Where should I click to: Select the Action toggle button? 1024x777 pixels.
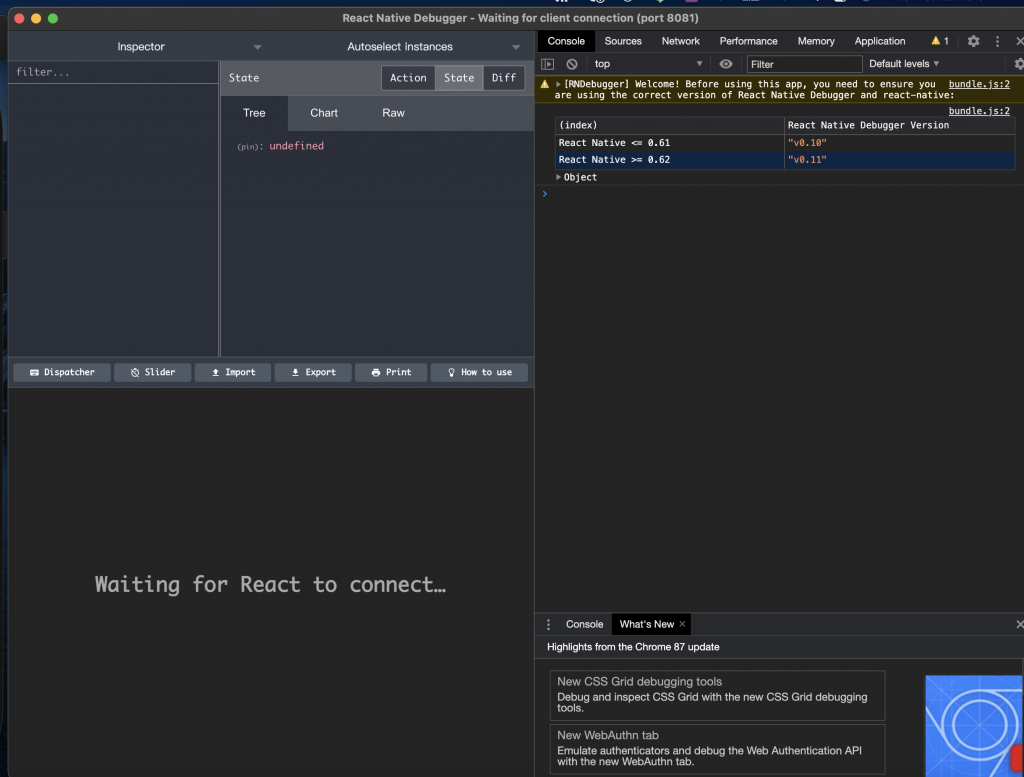click(408, 78)
